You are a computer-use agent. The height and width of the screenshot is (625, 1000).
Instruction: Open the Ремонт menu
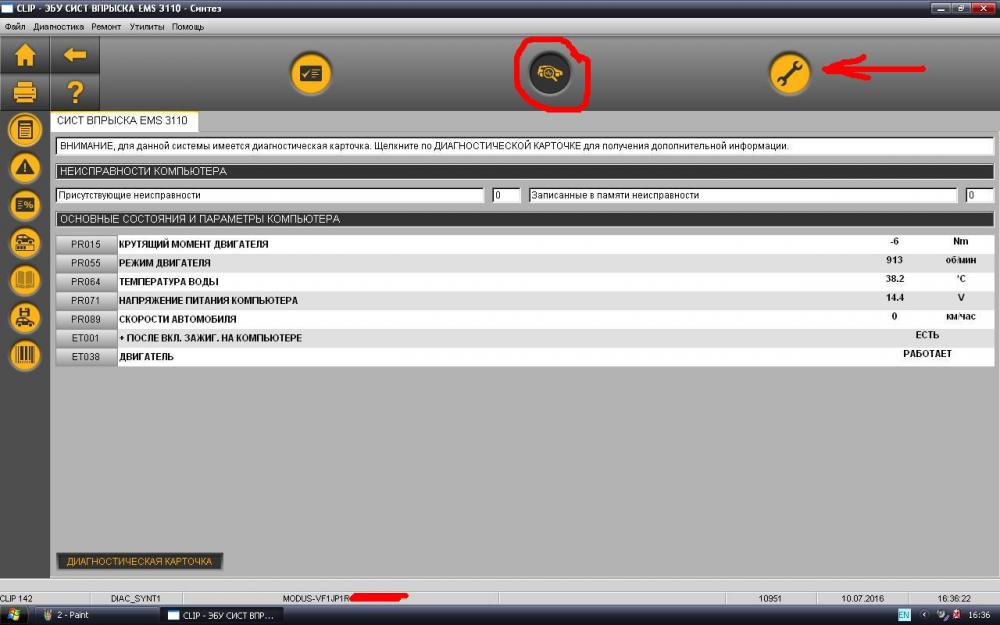tap(106, 27)
